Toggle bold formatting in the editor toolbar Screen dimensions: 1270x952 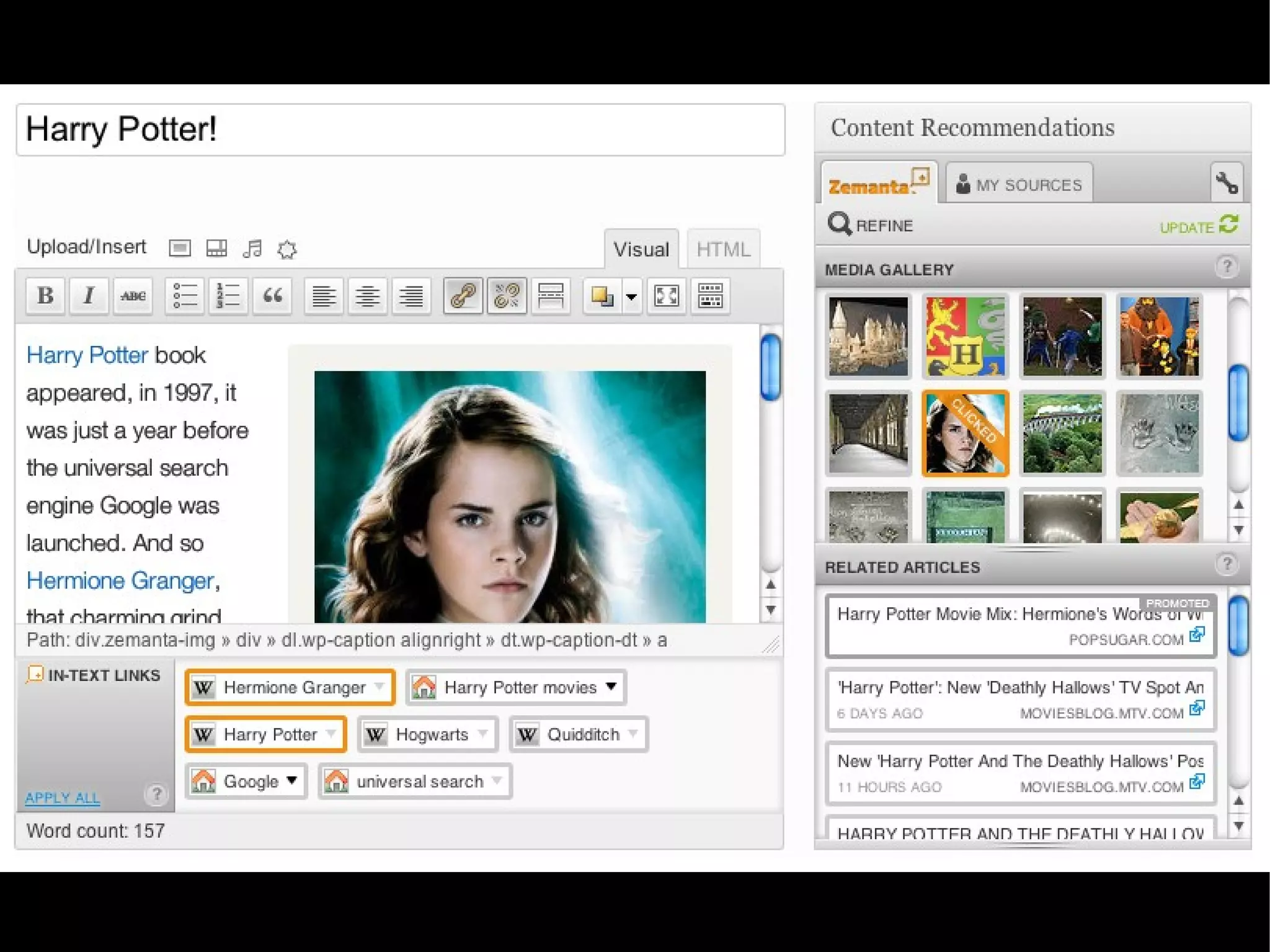point(45,296)
